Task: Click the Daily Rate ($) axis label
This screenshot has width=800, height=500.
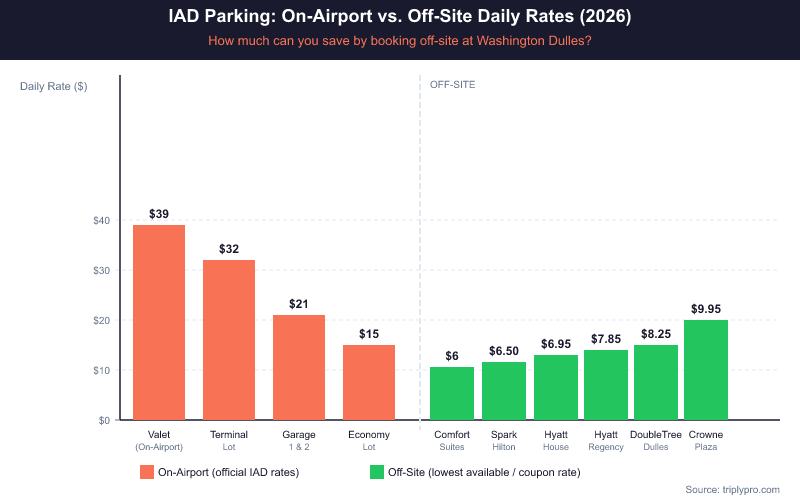Action: [53, 86]
